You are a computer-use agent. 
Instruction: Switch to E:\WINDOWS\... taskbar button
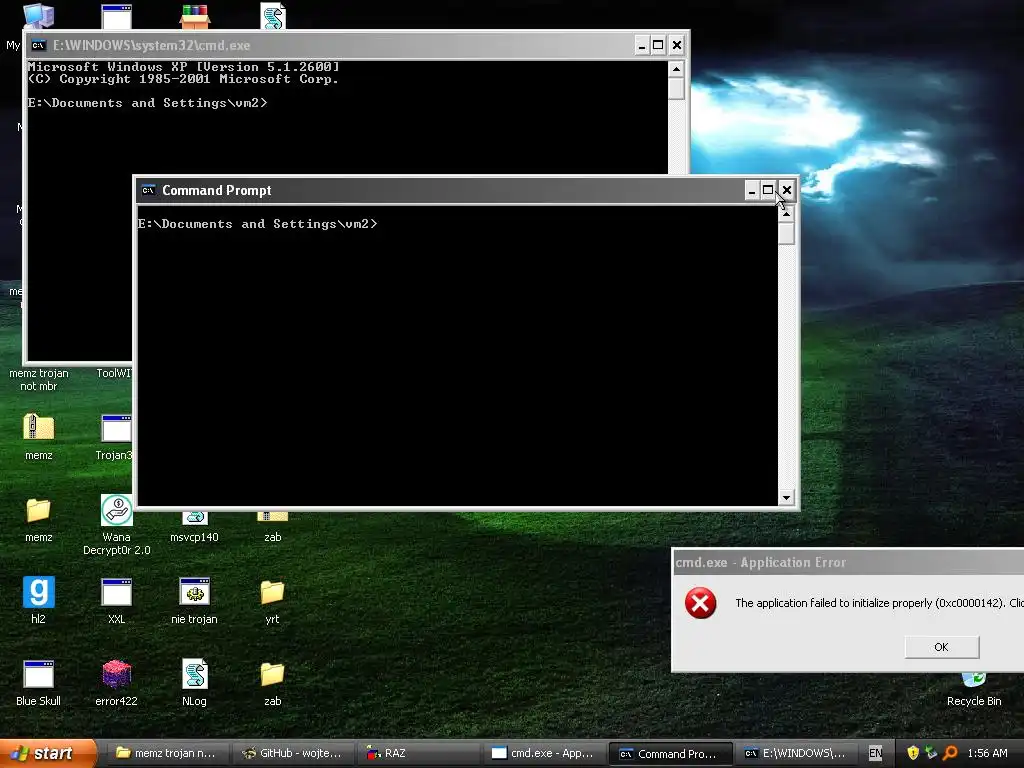click(795, 753)
